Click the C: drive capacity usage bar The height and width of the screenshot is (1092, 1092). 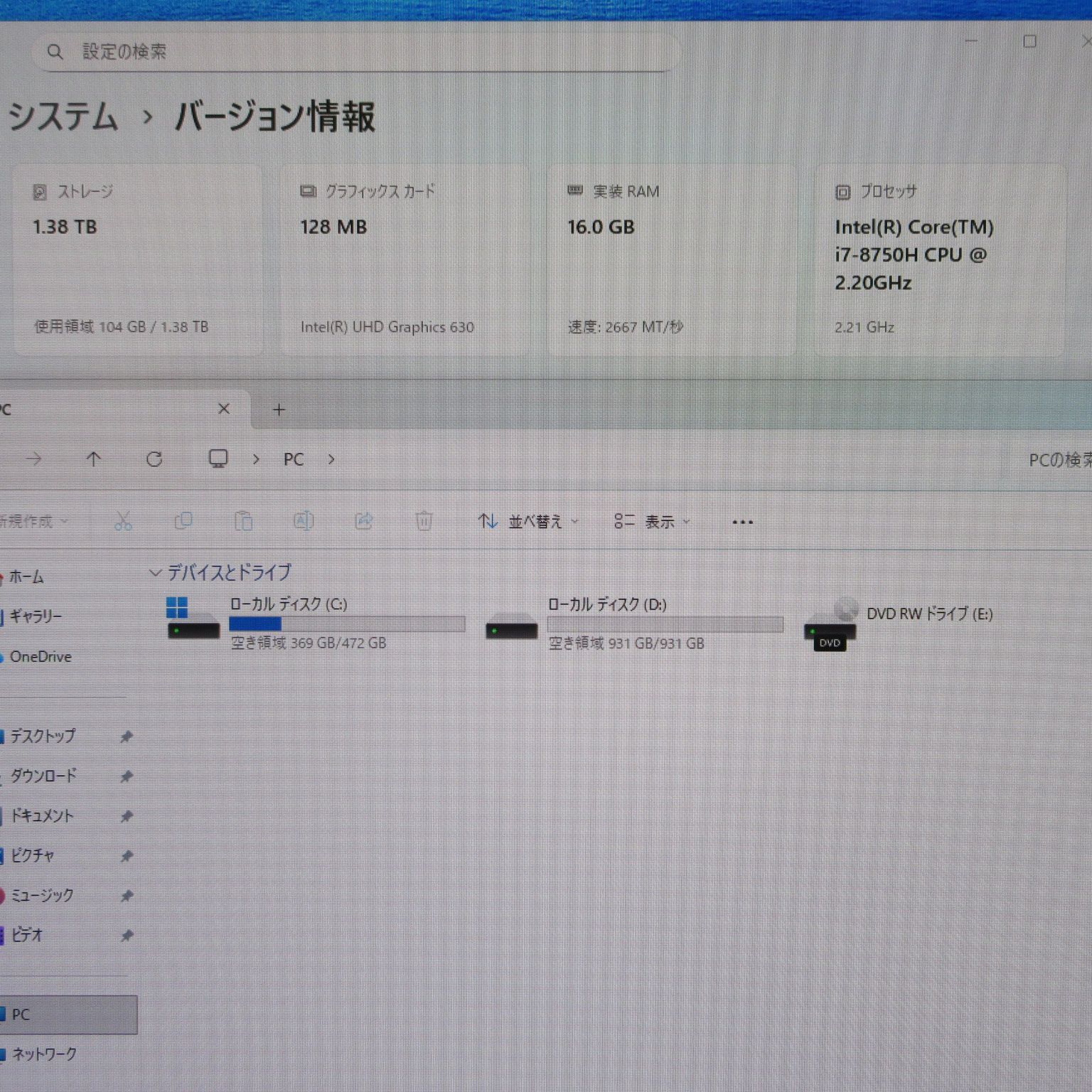tap(347, 623)
